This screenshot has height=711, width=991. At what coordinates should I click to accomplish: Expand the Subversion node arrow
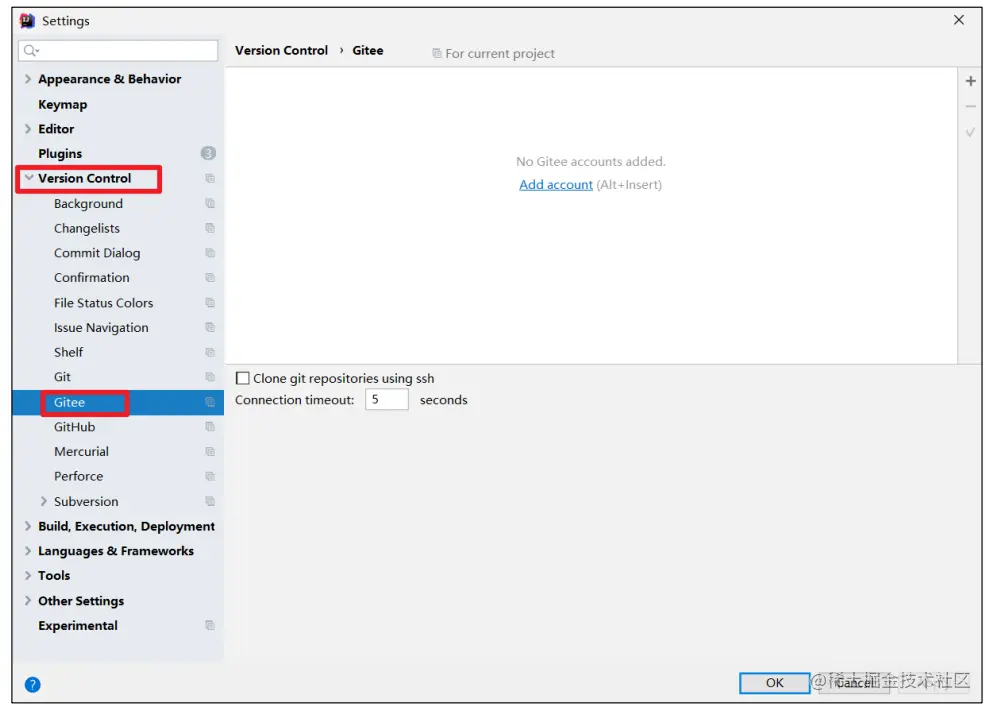pos(44,501)
